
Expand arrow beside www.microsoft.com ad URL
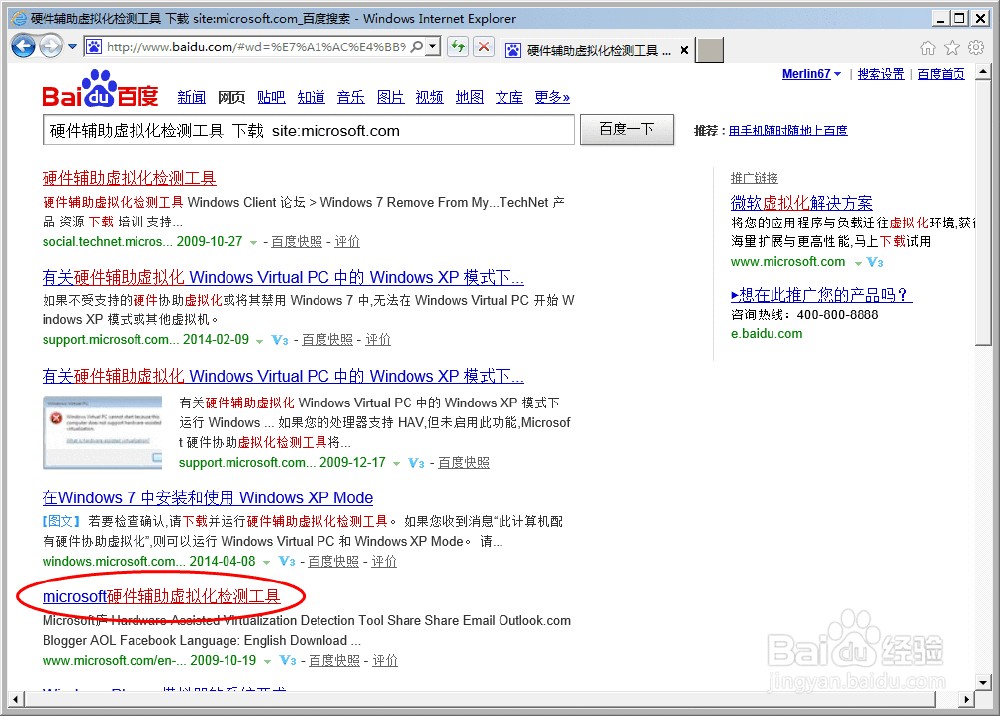858,263
